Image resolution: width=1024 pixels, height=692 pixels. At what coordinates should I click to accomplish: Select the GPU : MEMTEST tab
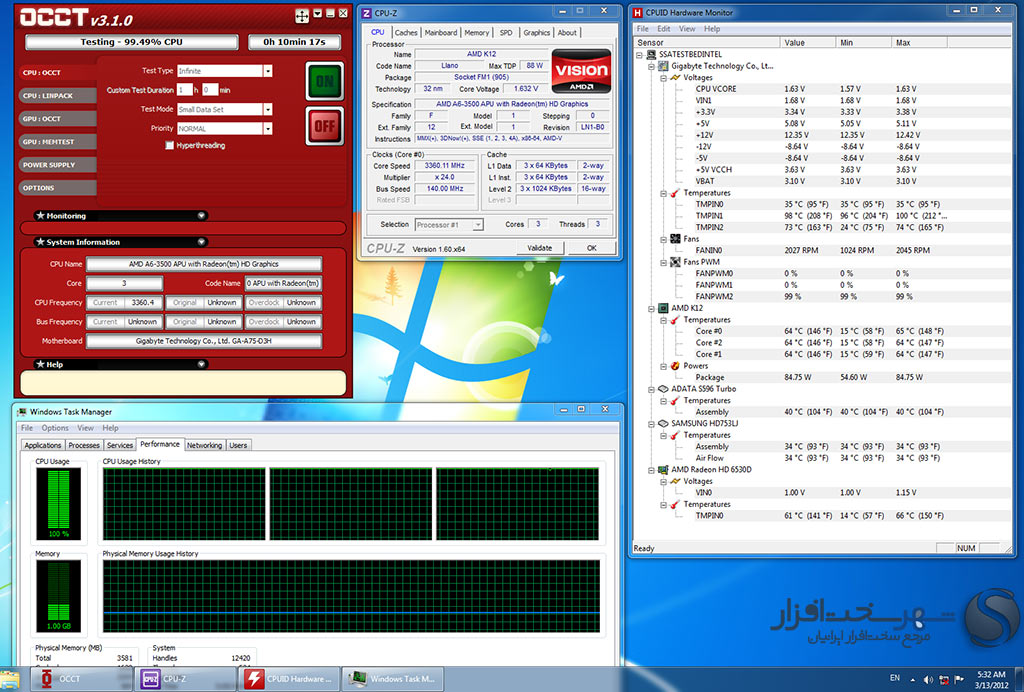(x=57, y=142)
